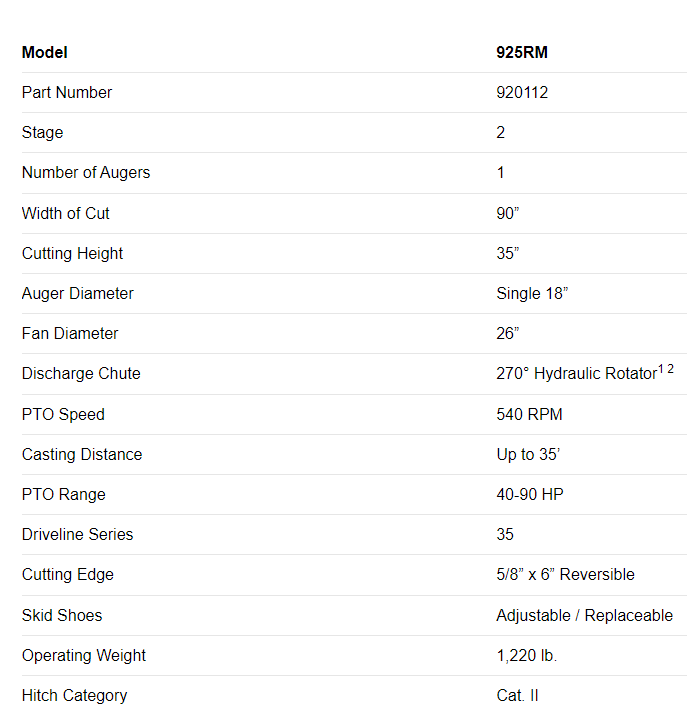Click the "270° Hydraulic Rotator" text
The width and height of the screenshot is (687, 711).
click(576, 374)
